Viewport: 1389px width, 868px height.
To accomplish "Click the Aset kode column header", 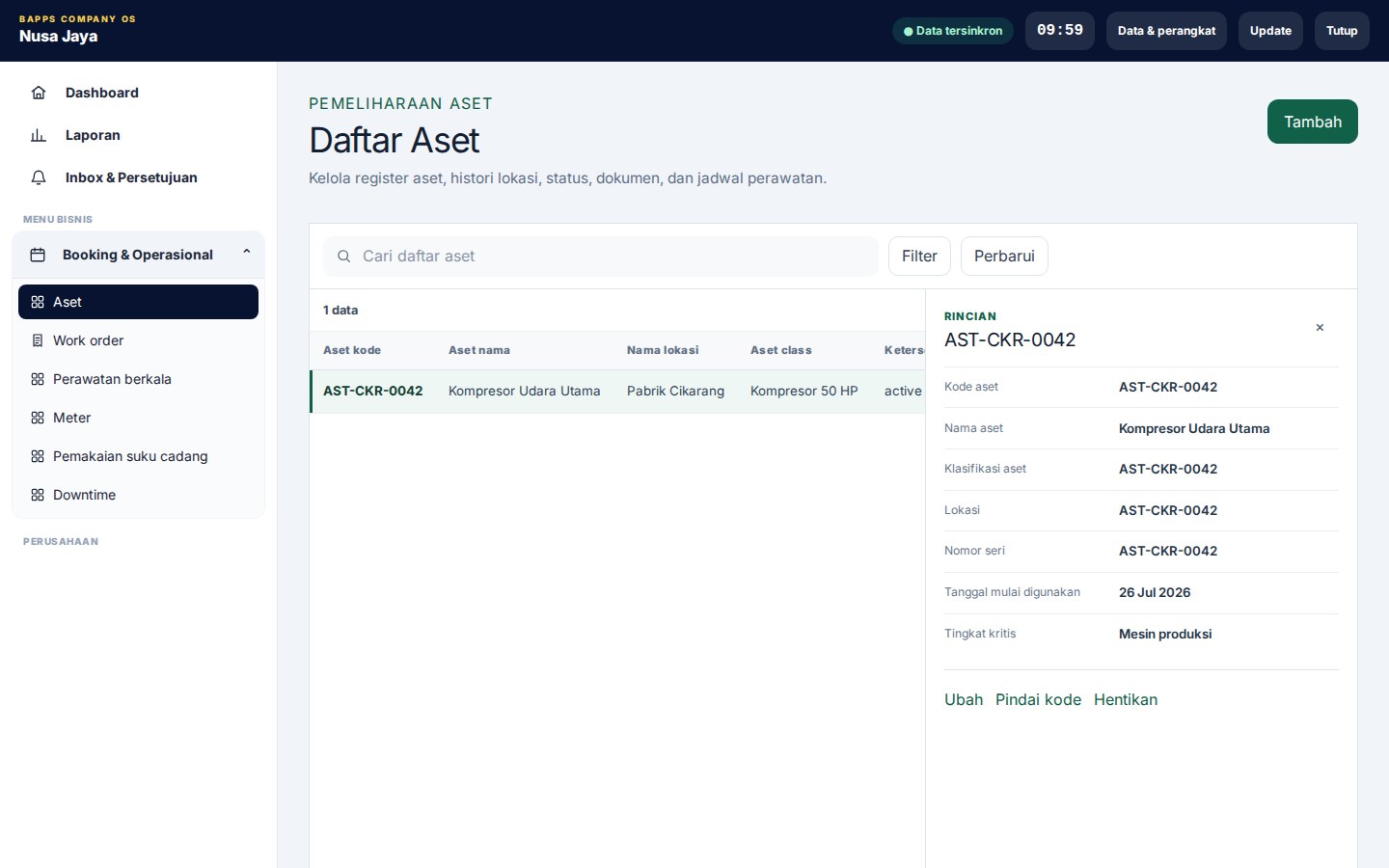I will 352,350.
